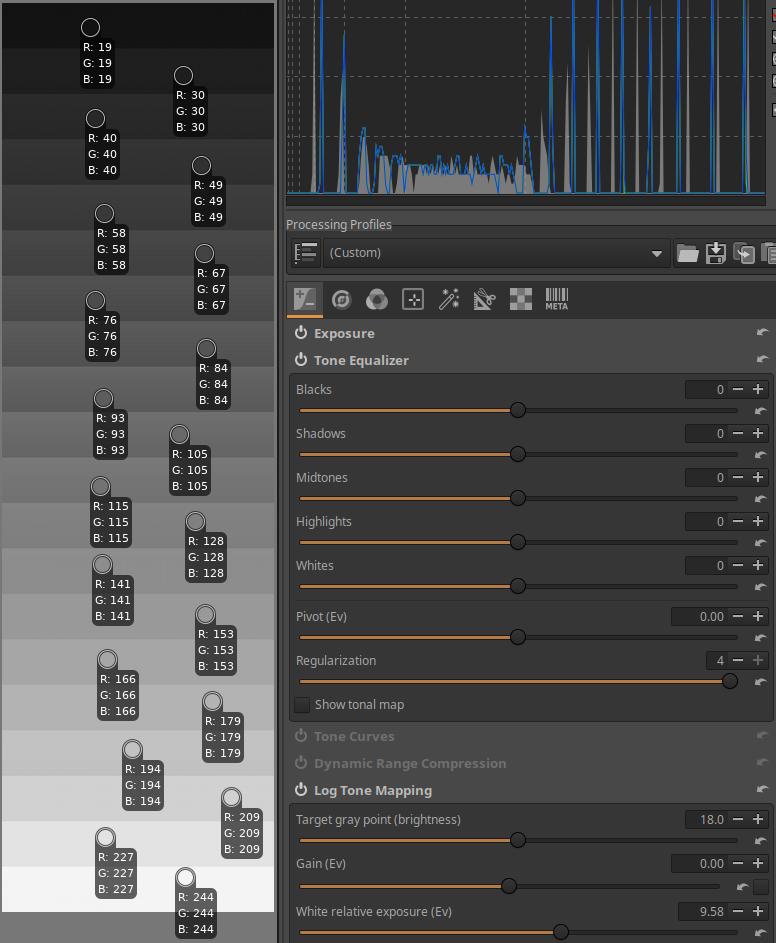Switch to the Color tab icon
This screenshot has height=943, width=776.
point(377,299)
